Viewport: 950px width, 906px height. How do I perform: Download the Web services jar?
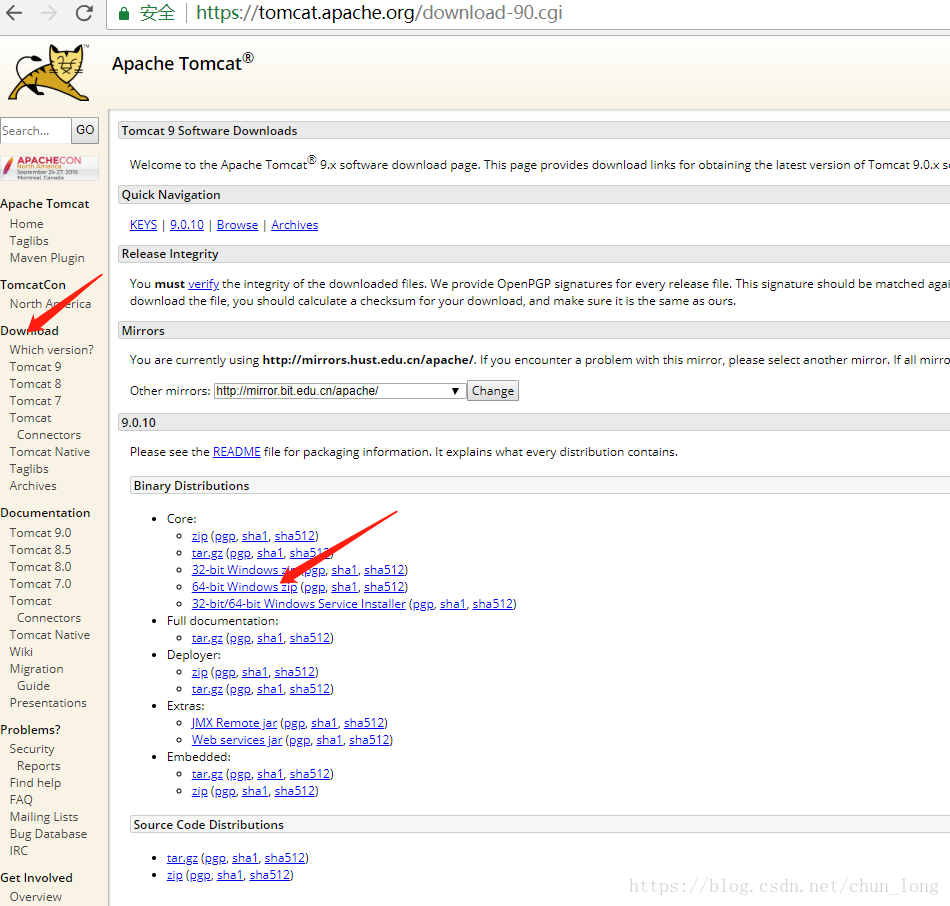pos(237,740)
